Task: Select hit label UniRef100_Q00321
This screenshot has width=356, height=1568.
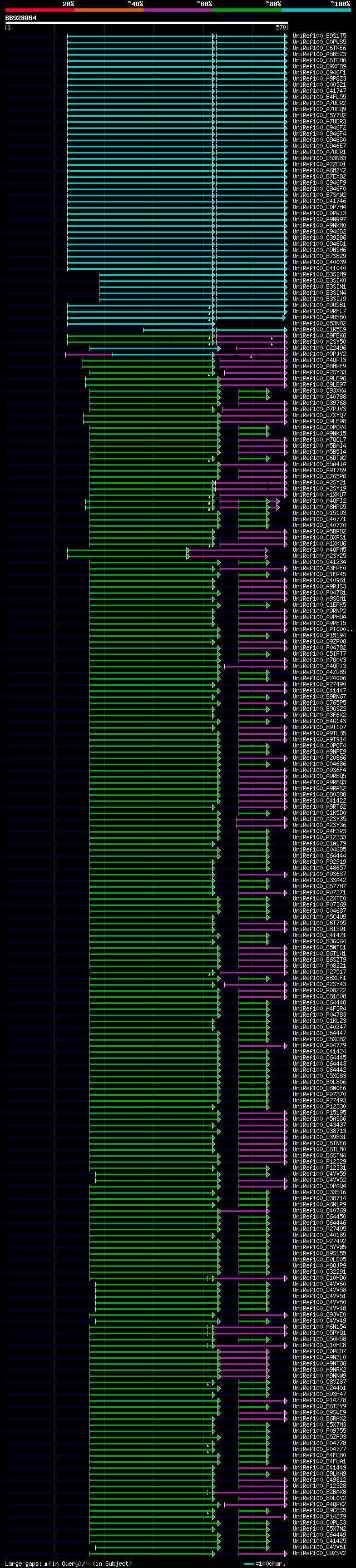Action: tap(319, 85)
